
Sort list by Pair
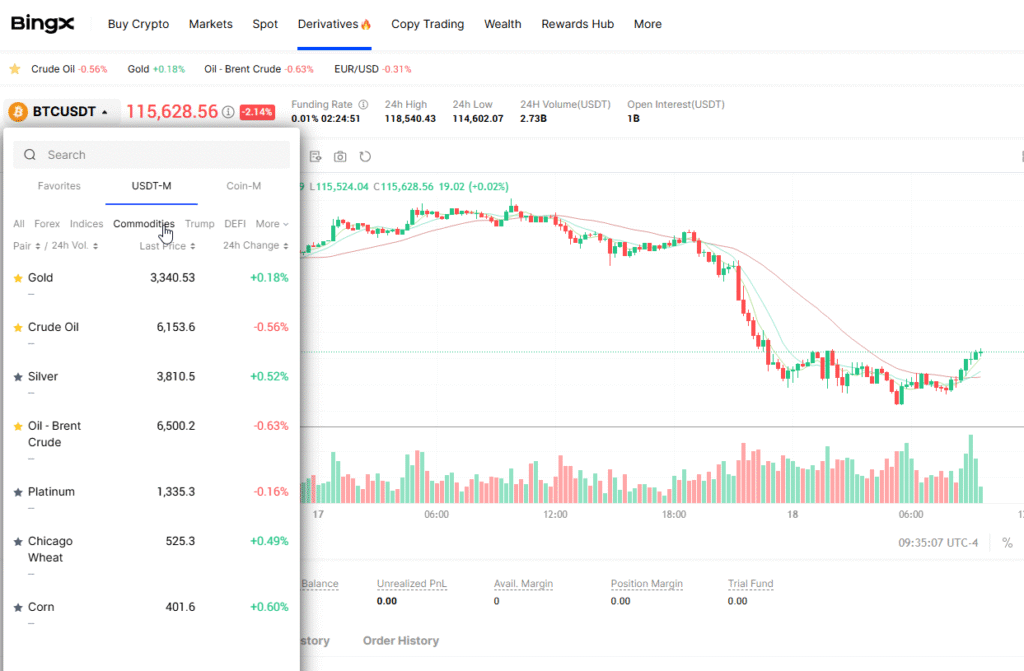click(27, 246)
